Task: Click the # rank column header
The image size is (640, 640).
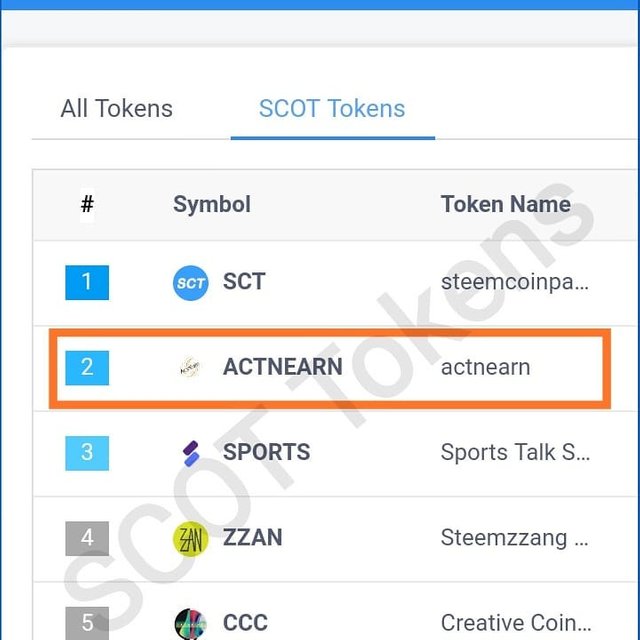Action: coord(87,204)
